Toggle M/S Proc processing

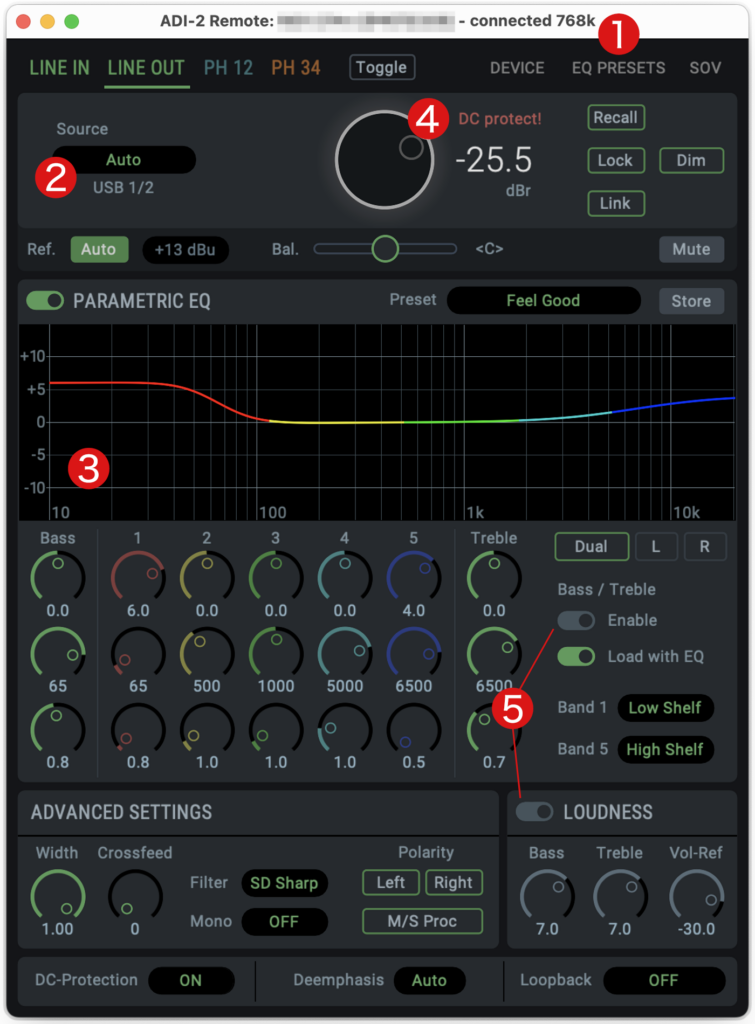point(422,921)
